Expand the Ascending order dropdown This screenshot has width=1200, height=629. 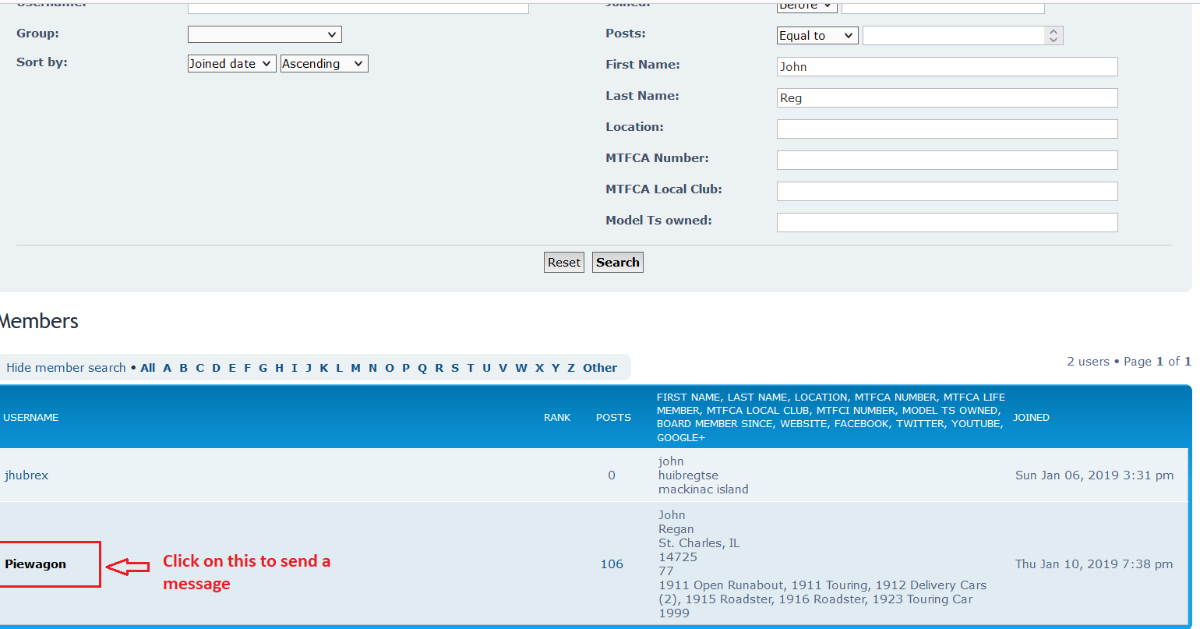click(x=324, y=64)
